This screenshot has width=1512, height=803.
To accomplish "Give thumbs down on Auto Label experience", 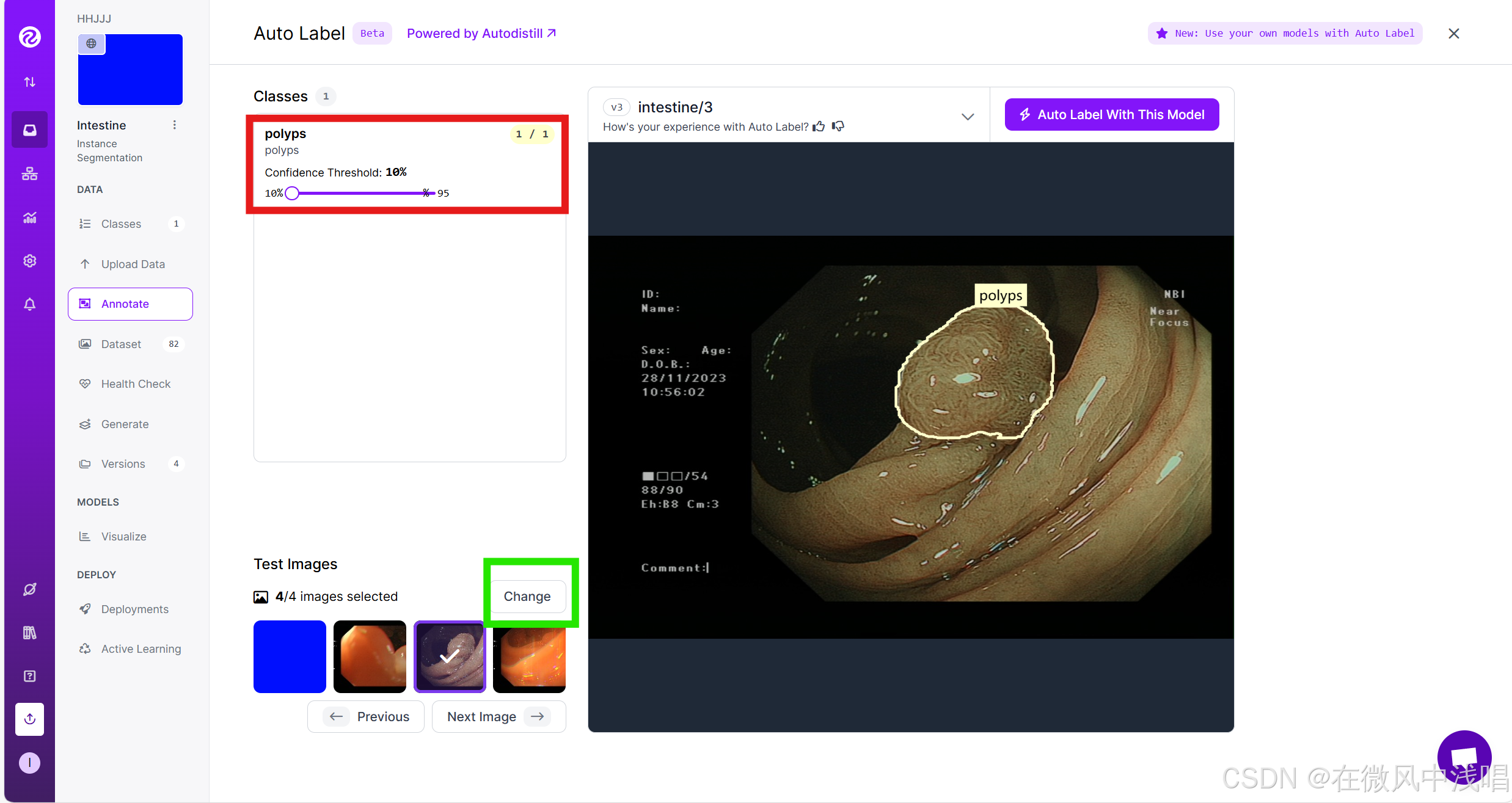I will (838, 126).
